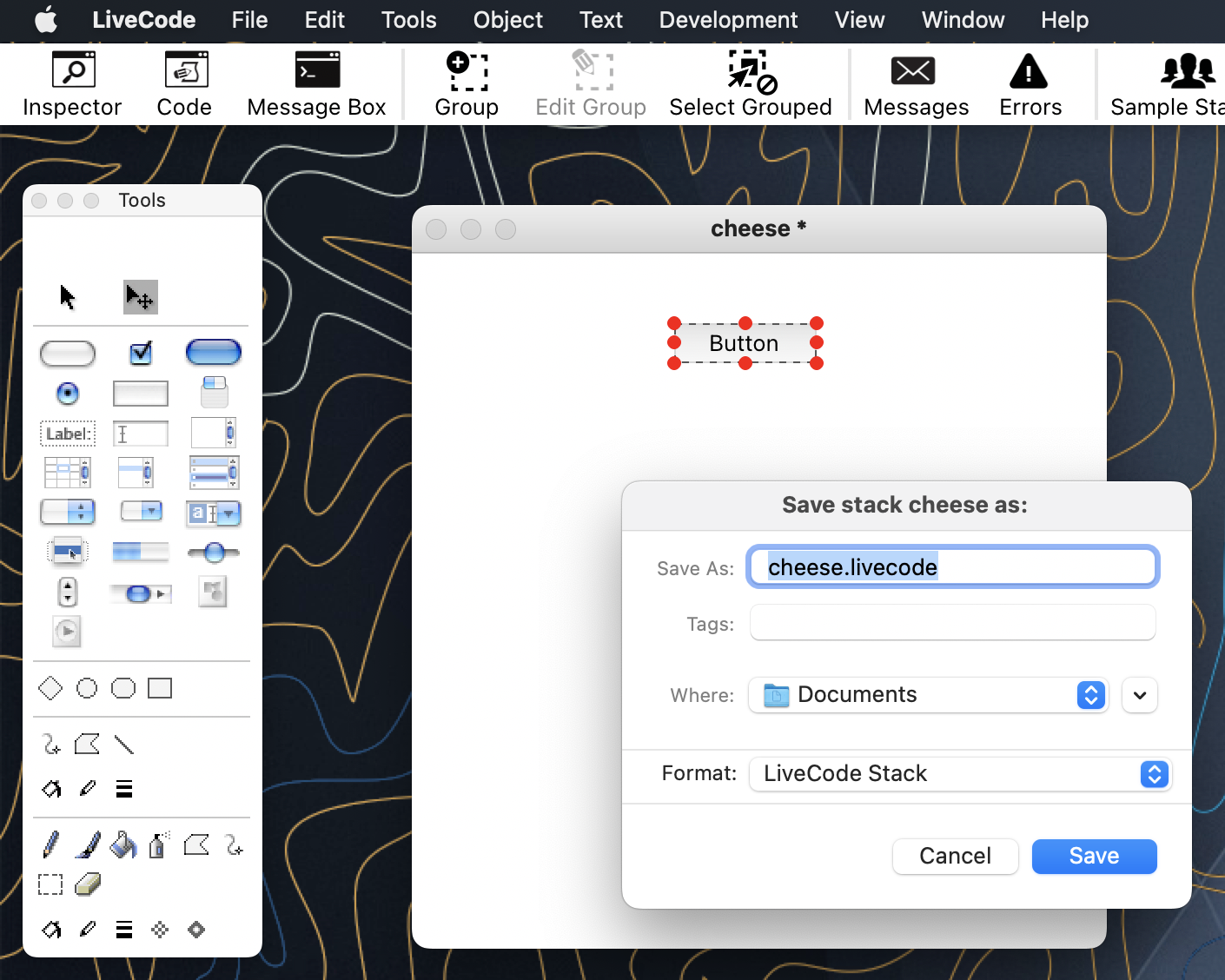1225x980 pixels.
Task: Open the Code editor from toolbar
Action: [x=184, y=84]
